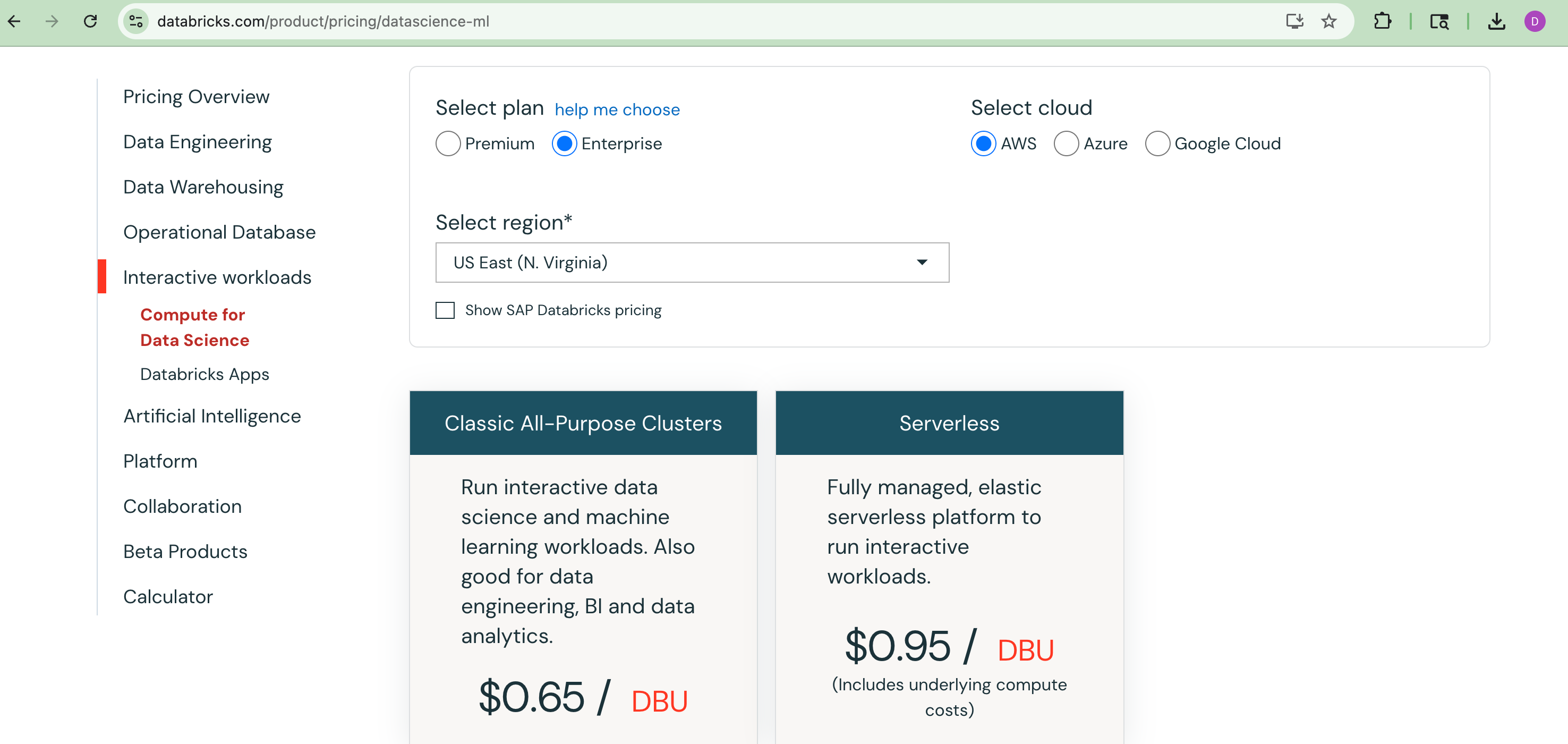Open Data Engineering in sidebar menu
Viewport: 1568px width, 744px height.
click(197, 142)
